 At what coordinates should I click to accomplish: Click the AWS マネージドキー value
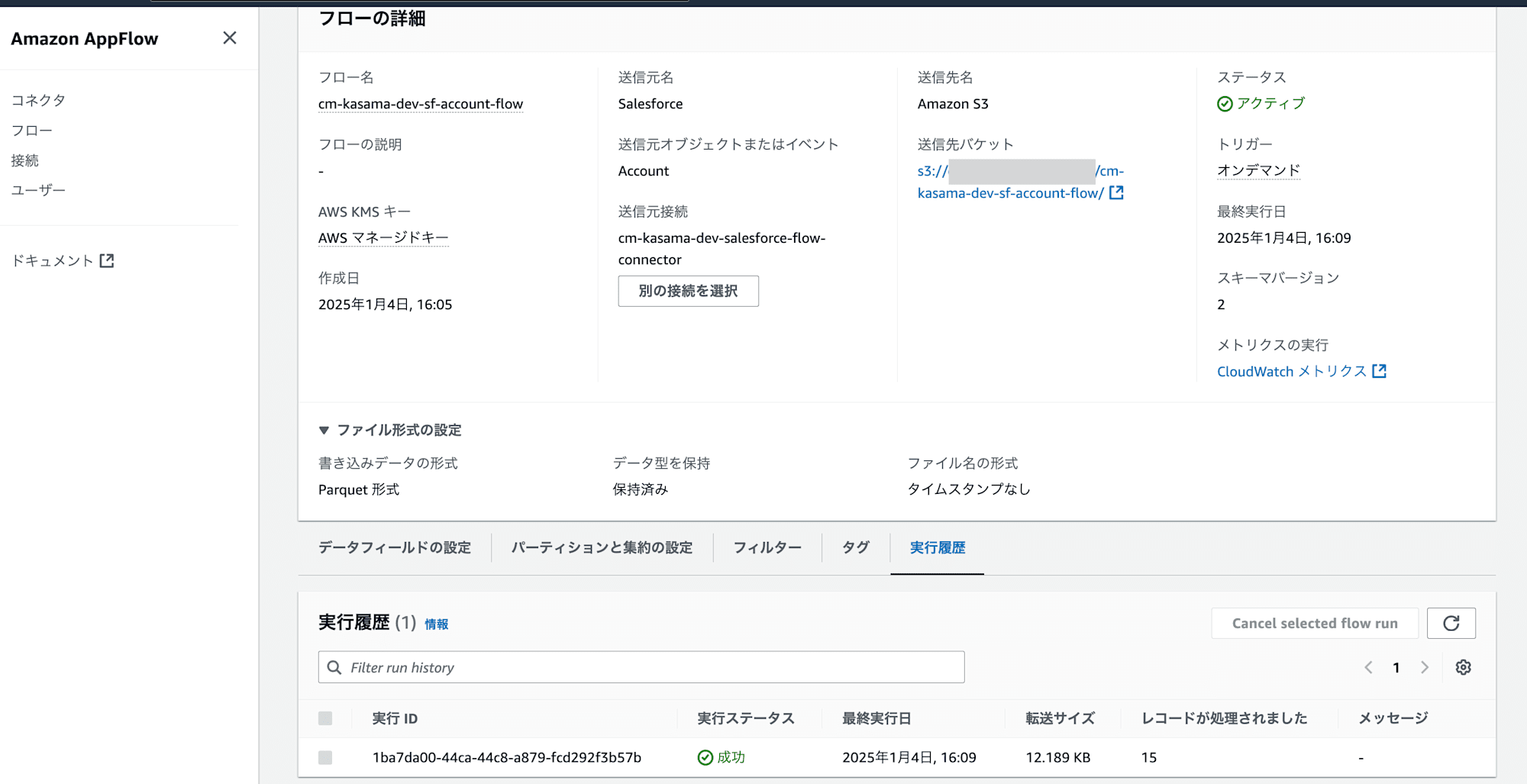tap(383, 238)
